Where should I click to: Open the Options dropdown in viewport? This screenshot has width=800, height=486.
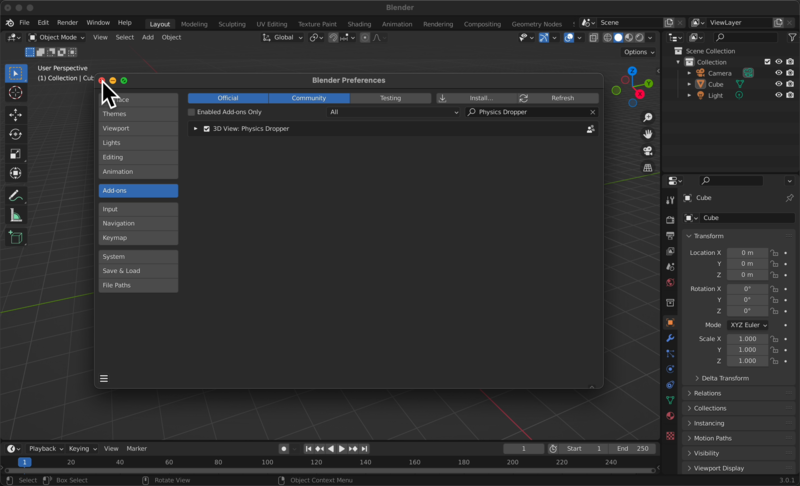coord(639,52)
